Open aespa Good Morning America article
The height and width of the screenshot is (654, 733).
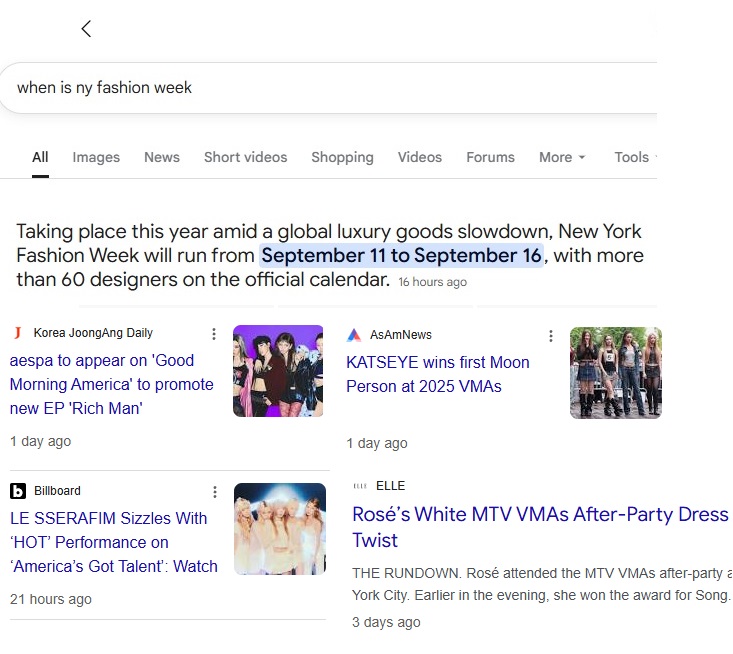click(112, 384)
